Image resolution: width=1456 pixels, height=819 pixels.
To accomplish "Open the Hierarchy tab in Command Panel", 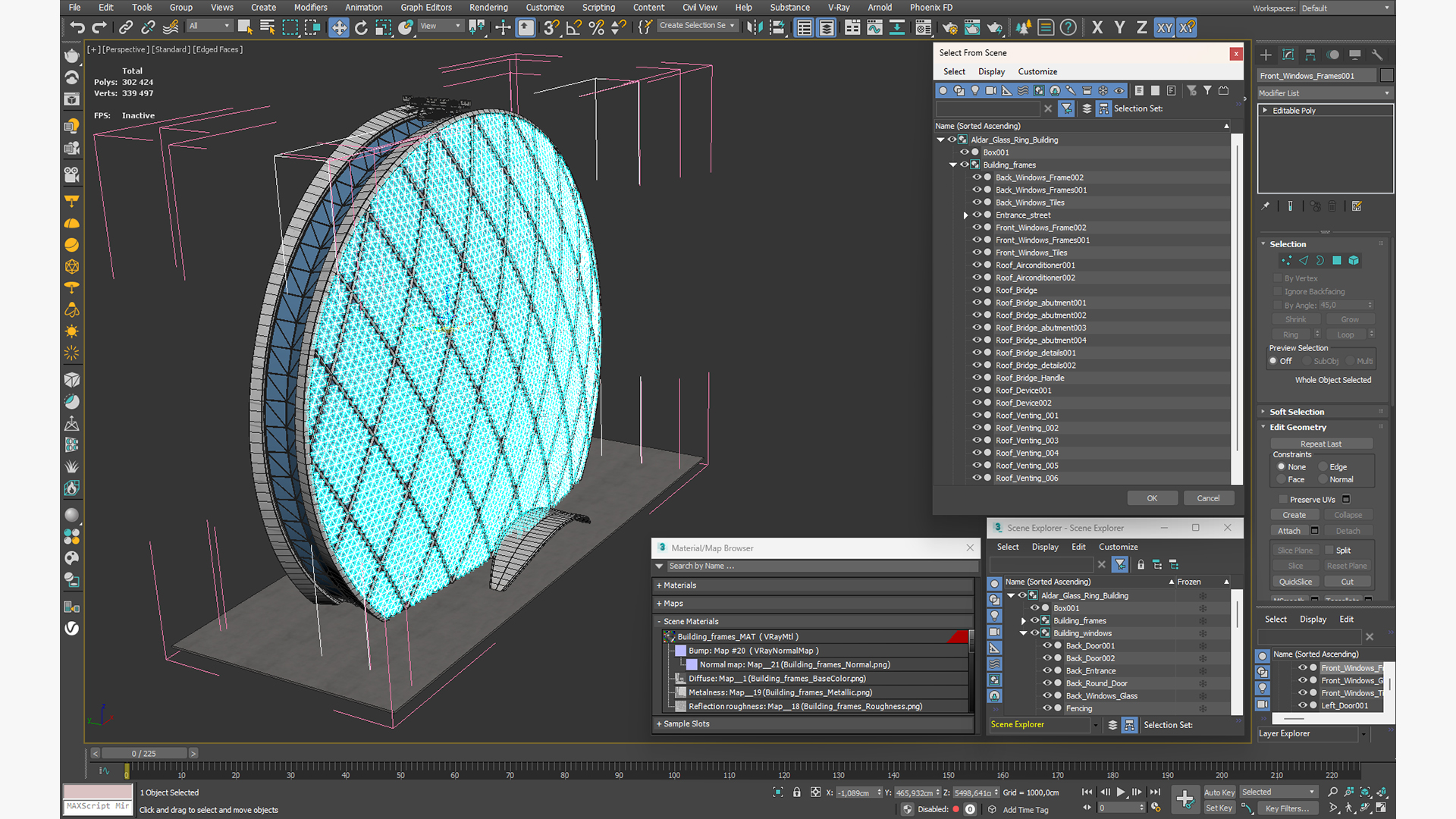I will click(1310, 55).
